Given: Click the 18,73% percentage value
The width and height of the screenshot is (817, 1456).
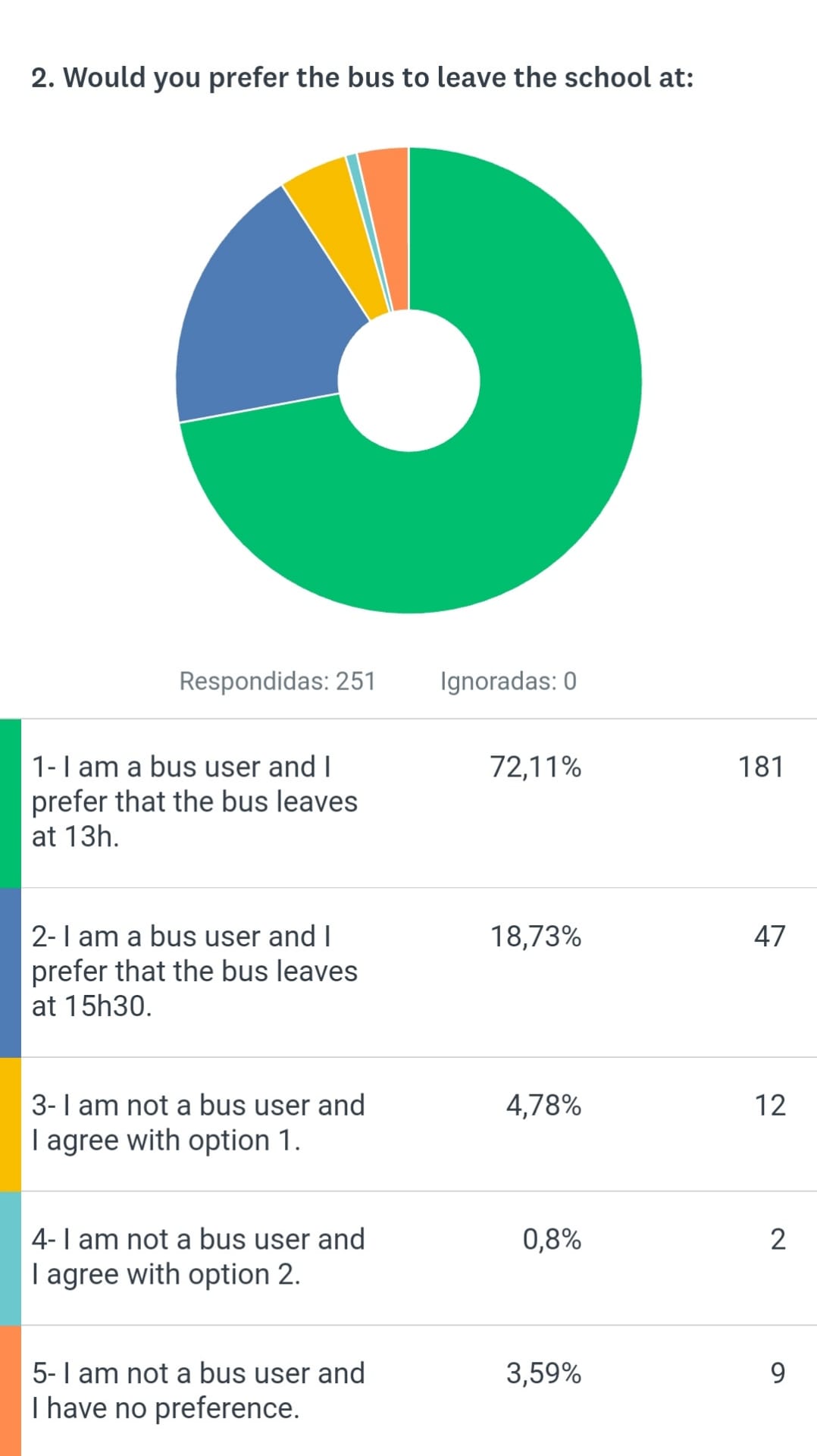Looking at the screenshot, I should tap(535, 937).
